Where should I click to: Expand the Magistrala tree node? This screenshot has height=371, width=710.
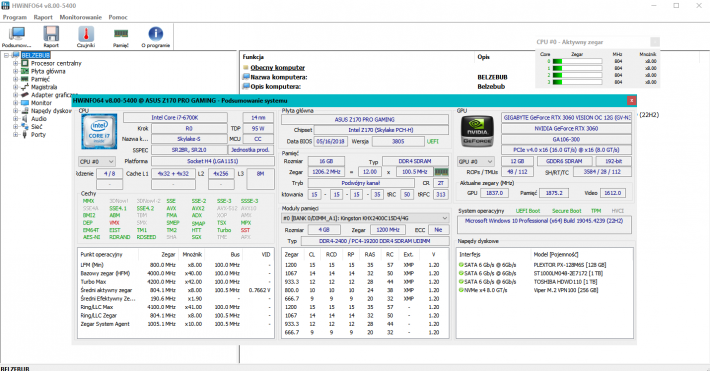pos(15,87)
